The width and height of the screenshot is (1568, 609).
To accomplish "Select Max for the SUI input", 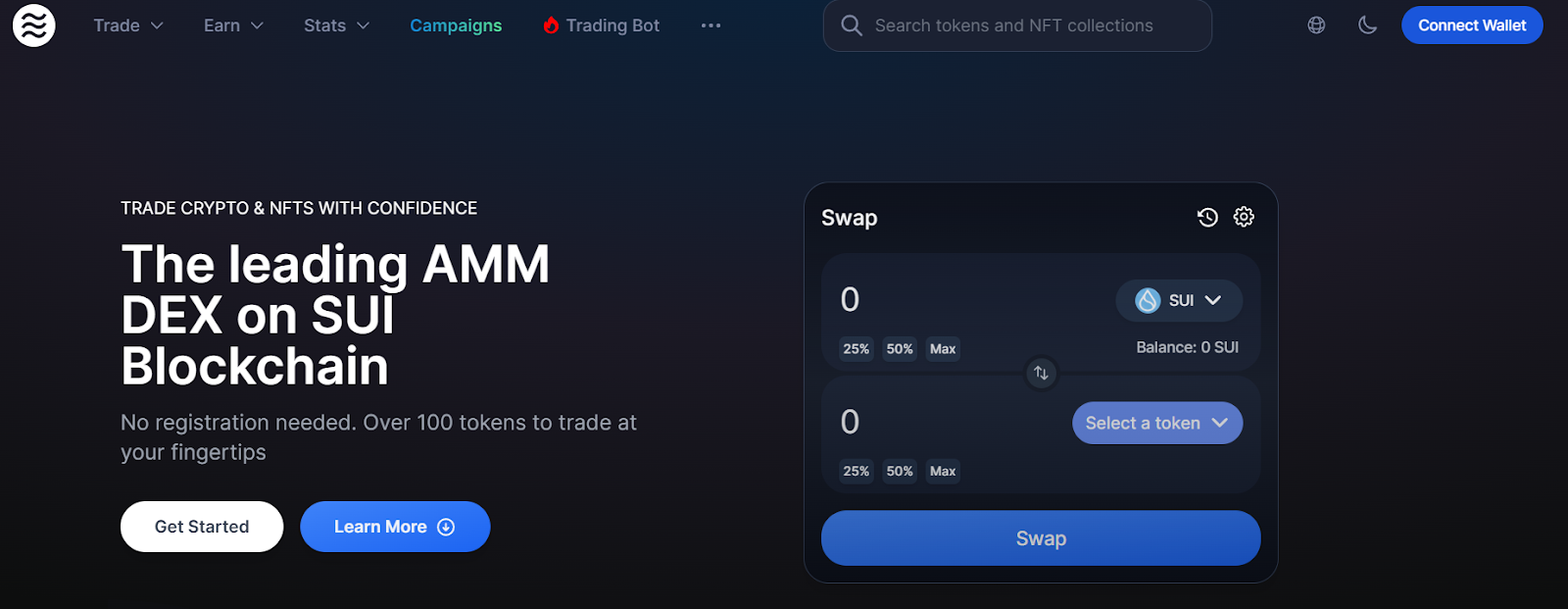I will point(943,349).
